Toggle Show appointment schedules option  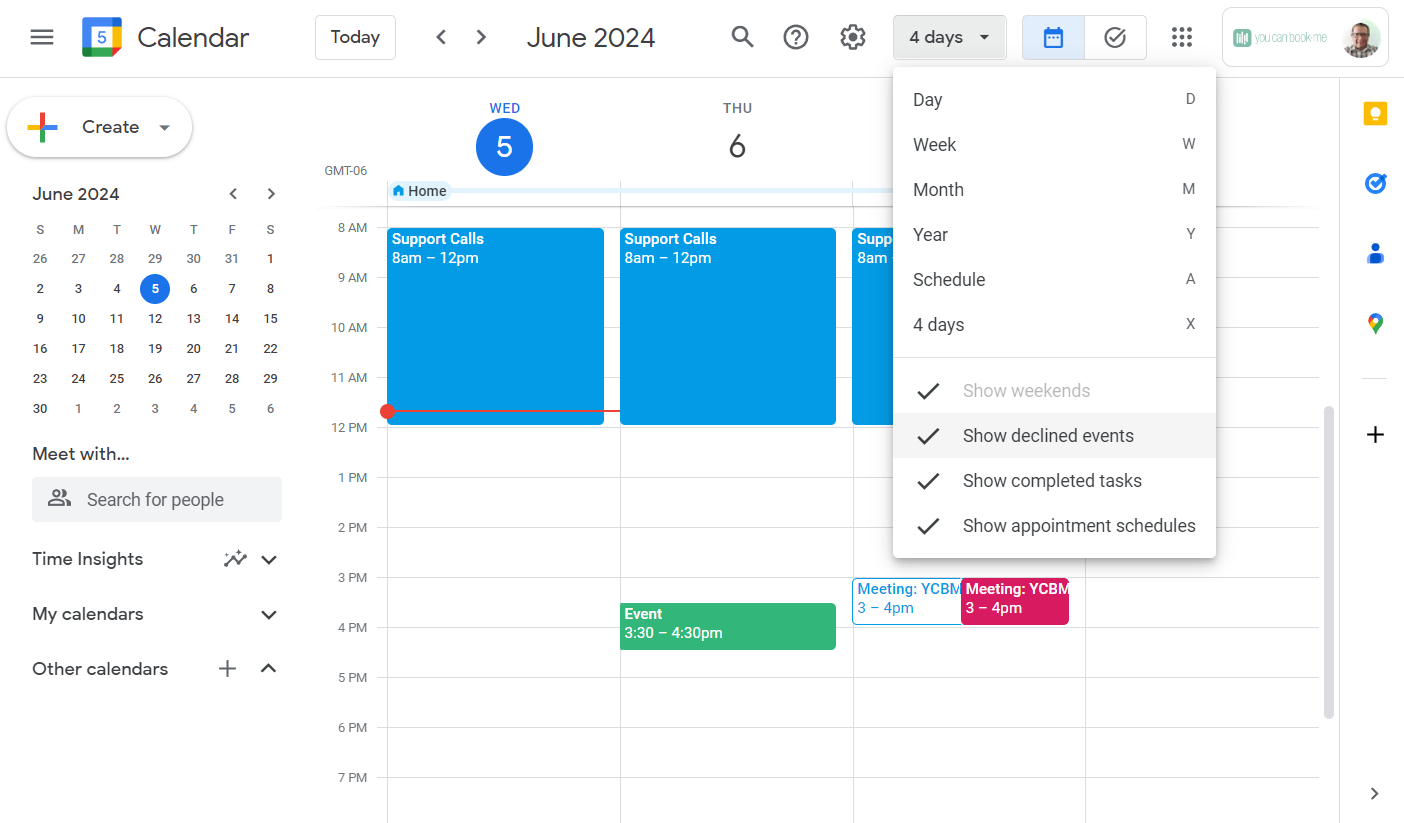1078,526
